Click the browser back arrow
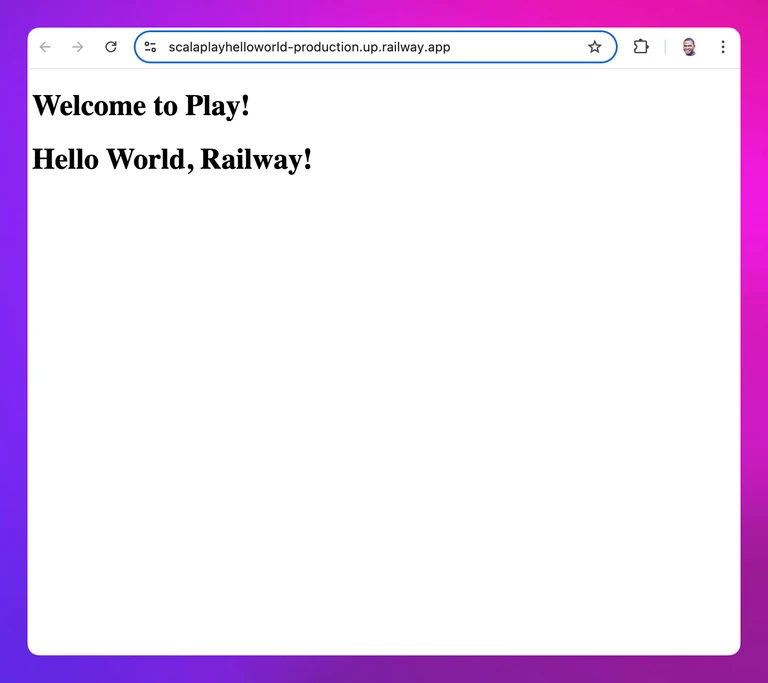The width and height of the screenshot is (768, 683). pos(45,47)
